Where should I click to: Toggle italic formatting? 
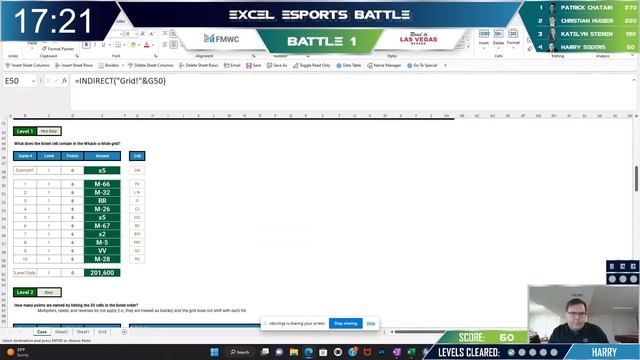(95, 45)
